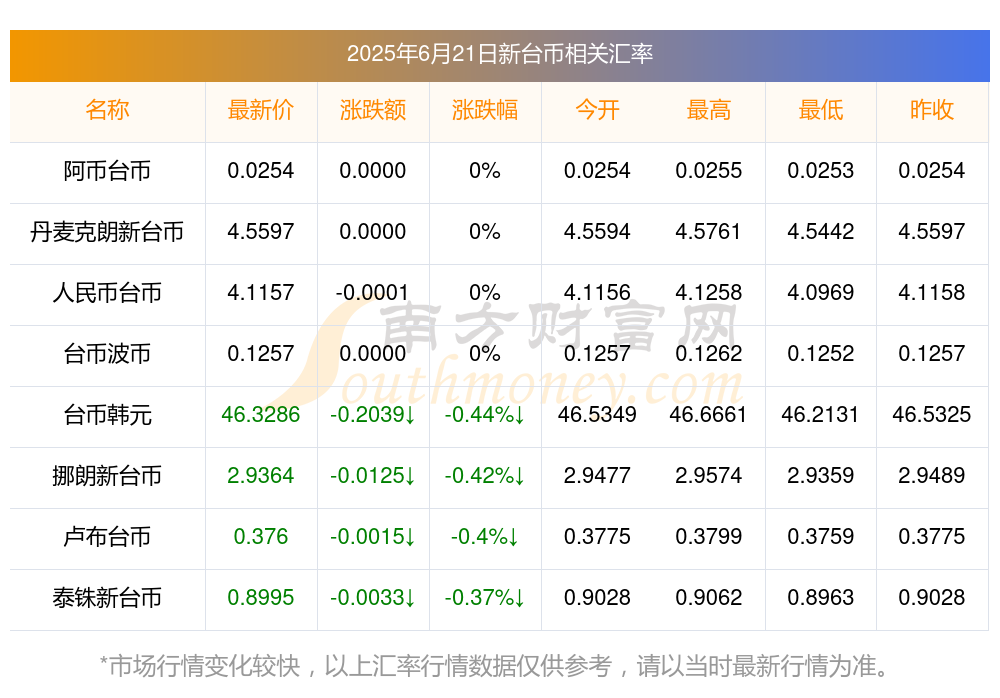Click the previous close 2.9489

click(x=932, y=476)
